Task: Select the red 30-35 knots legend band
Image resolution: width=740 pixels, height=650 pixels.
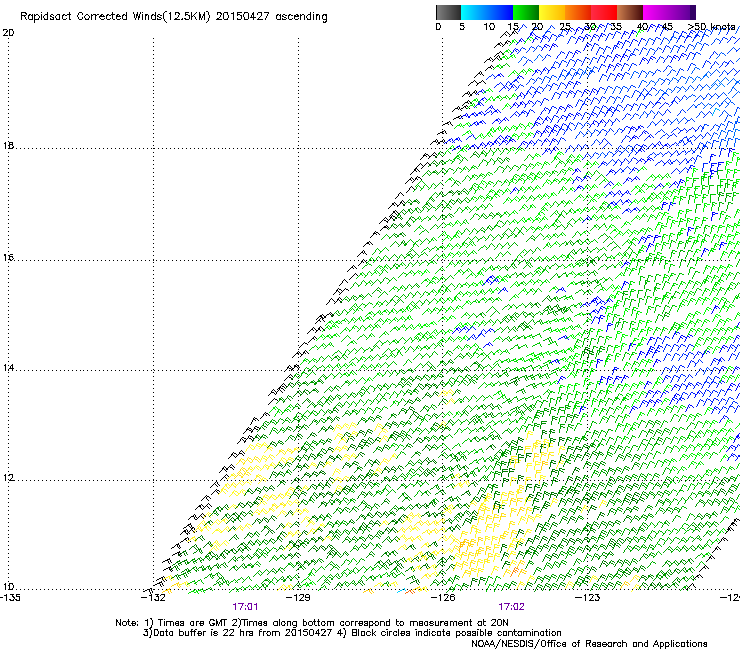Action: [x=604, y=12]
